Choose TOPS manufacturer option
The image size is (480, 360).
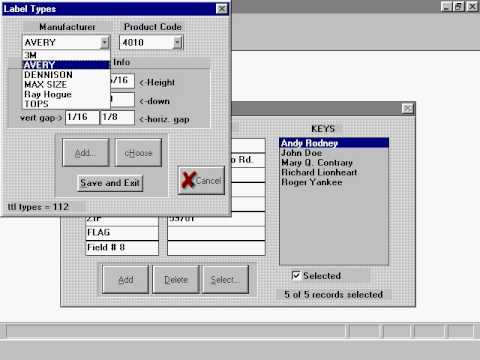(x=66, y=104)
